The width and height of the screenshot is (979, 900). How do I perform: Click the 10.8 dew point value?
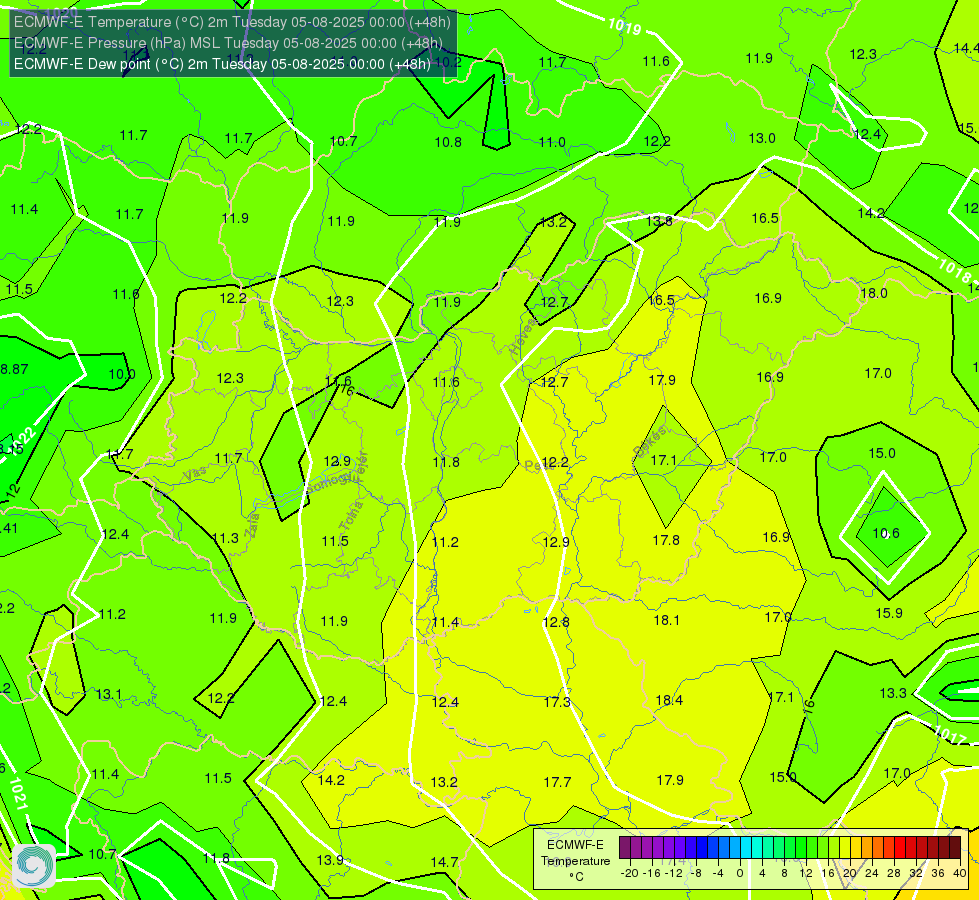click(x=448, y=142)
